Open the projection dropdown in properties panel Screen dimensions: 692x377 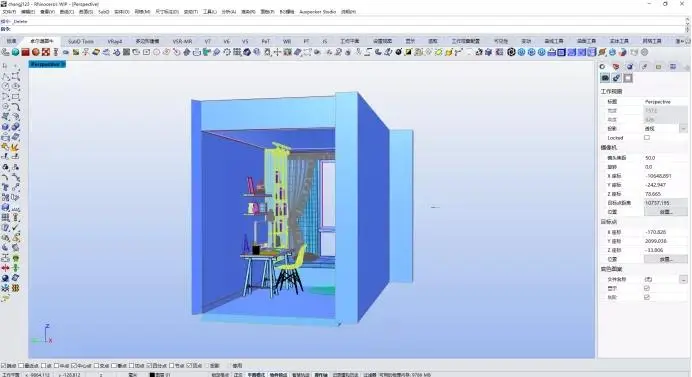[683, 128]
